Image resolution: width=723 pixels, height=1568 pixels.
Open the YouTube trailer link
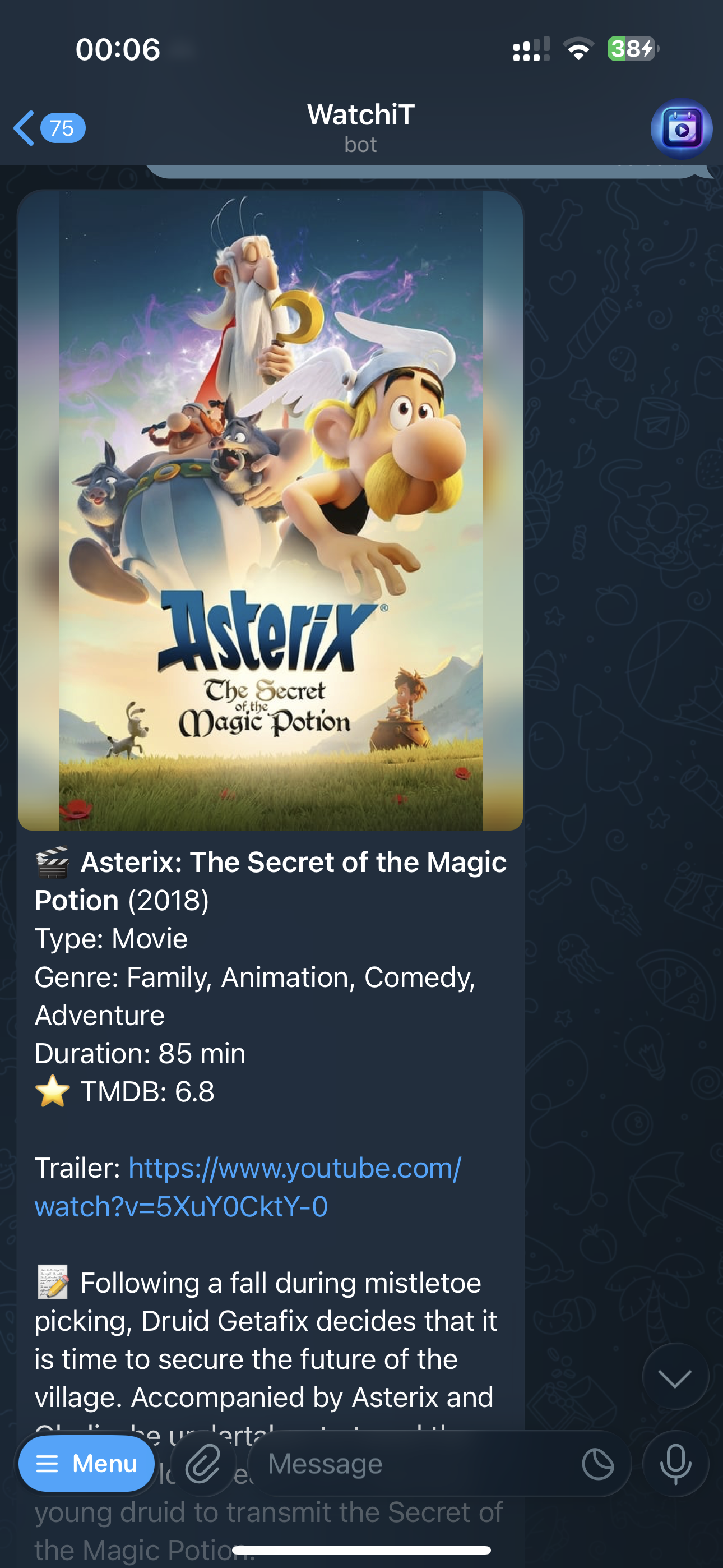point(248,1187)
